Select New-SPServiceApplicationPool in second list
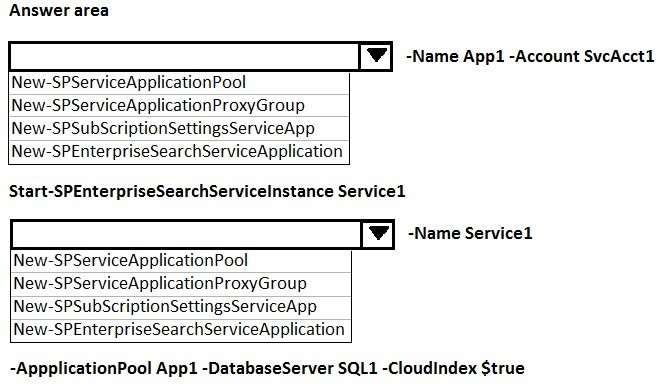Image resolution: width=662 pixels, height=392 pixels. (181, 261)
